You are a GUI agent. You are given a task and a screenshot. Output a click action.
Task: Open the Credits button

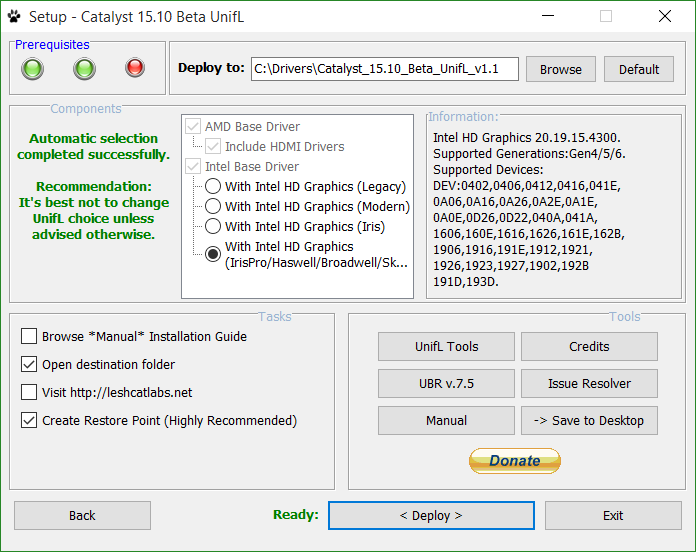[x=589, y=347]
